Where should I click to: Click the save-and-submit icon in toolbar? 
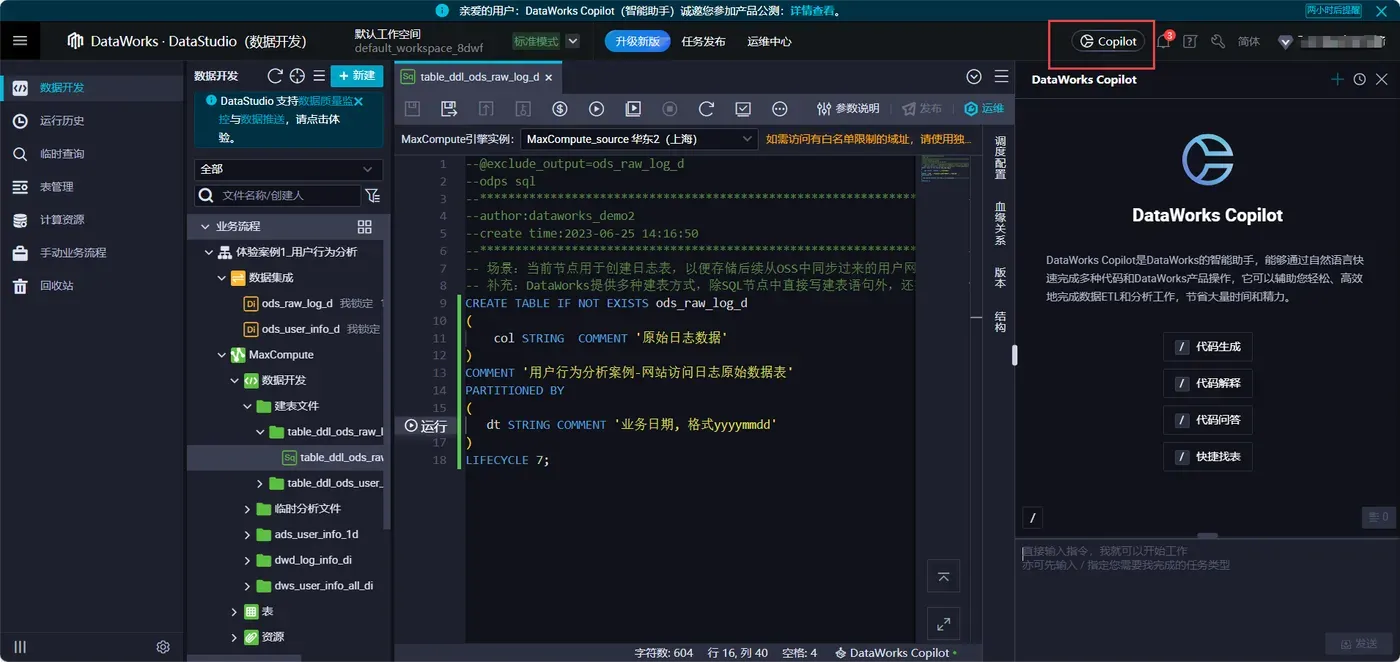tap(449, 108)
